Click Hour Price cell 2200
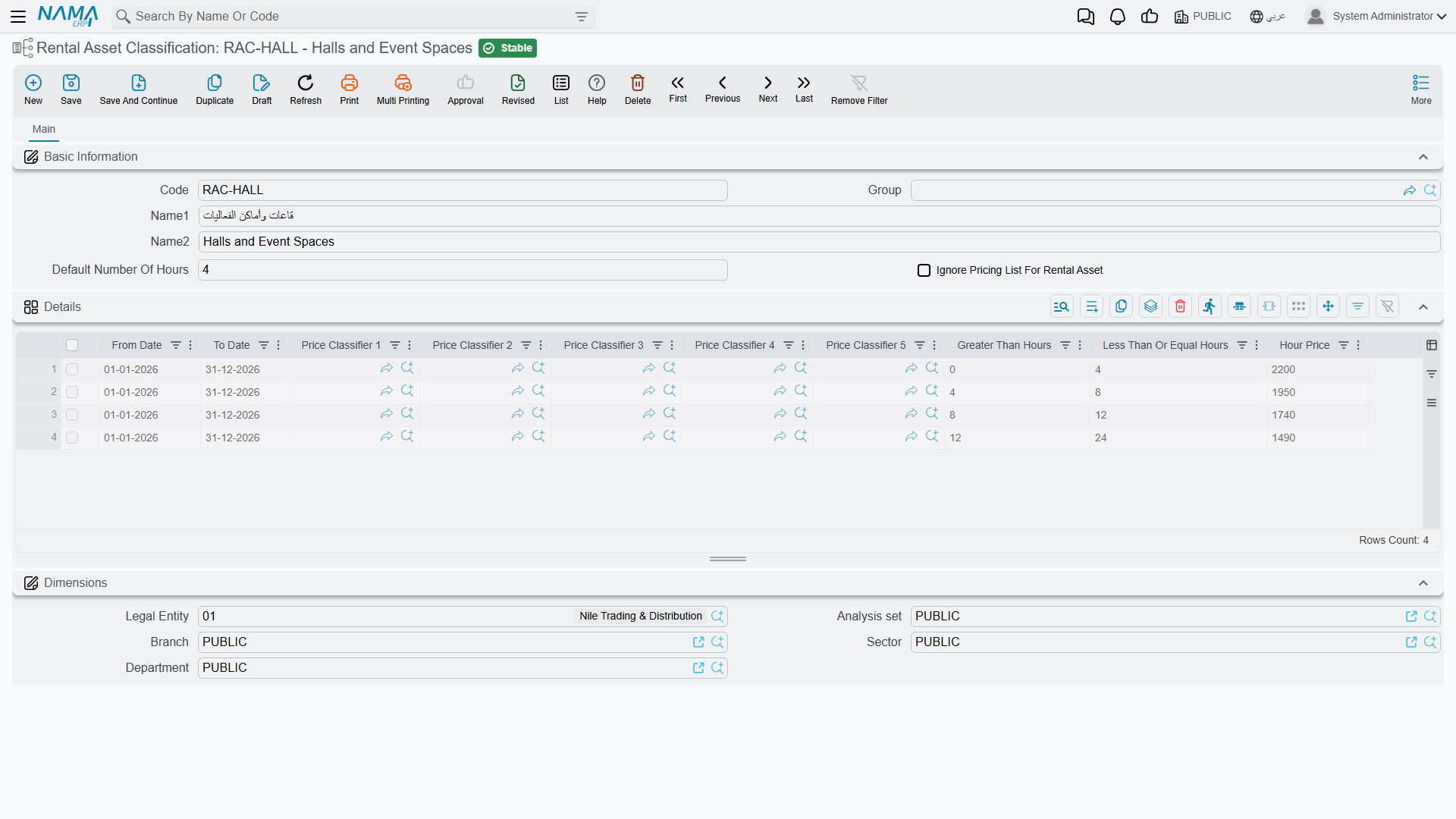The height and width of the screenshot is (819, 1456). point(1317,369)
